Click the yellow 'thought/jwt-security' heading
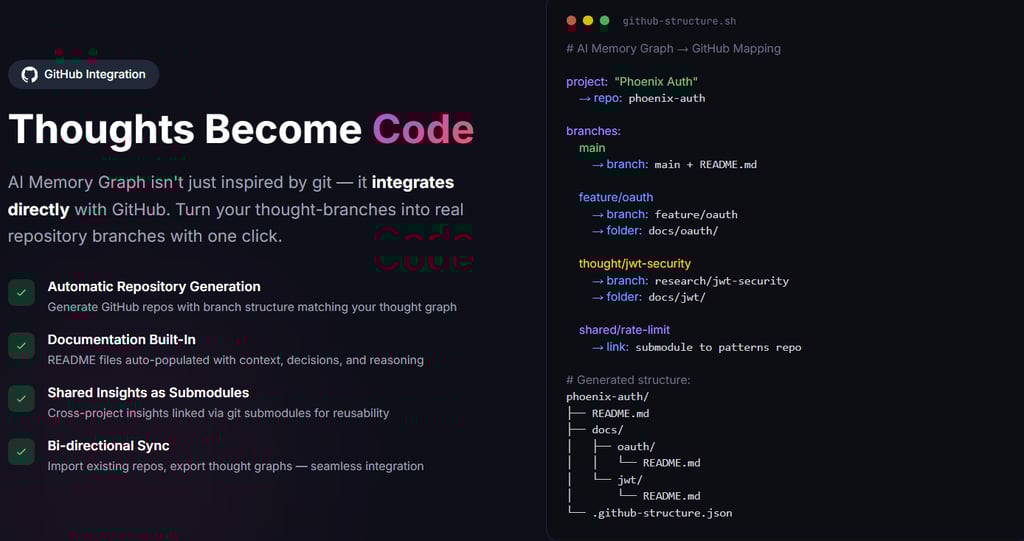 (x=635, y=263)
